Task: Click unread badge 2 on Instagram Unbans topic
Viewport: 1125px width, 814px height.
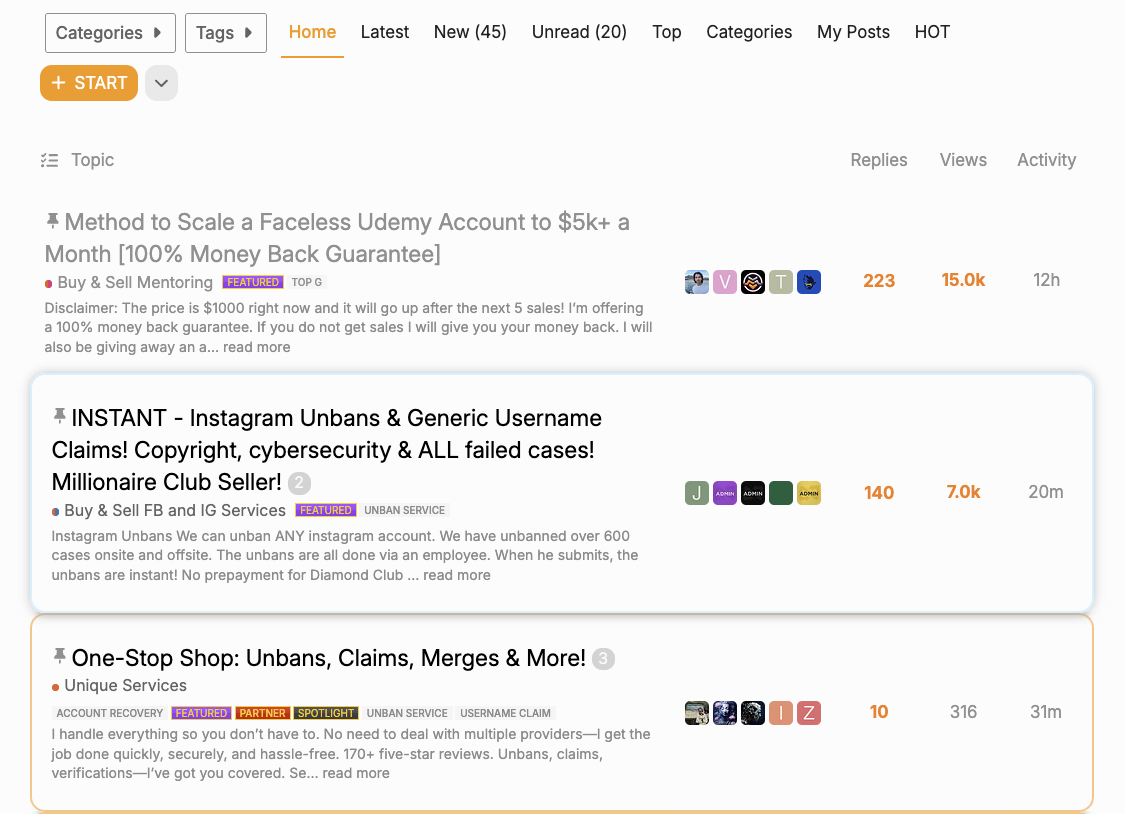Action: coord(299,483)
